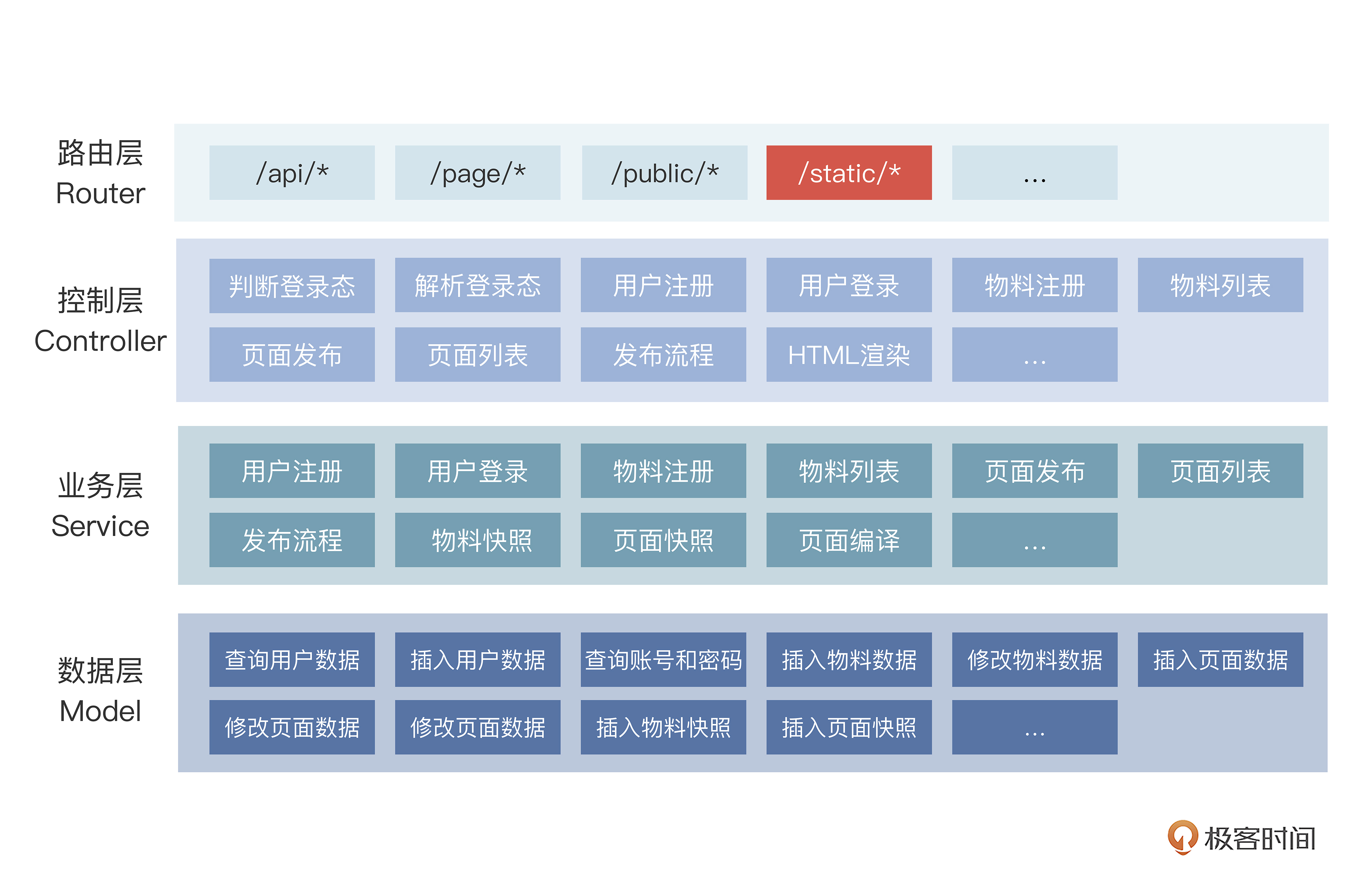Click the ellipsis box in Router layer
The image size is (1360, 896).
click(x=1034, y=173)
